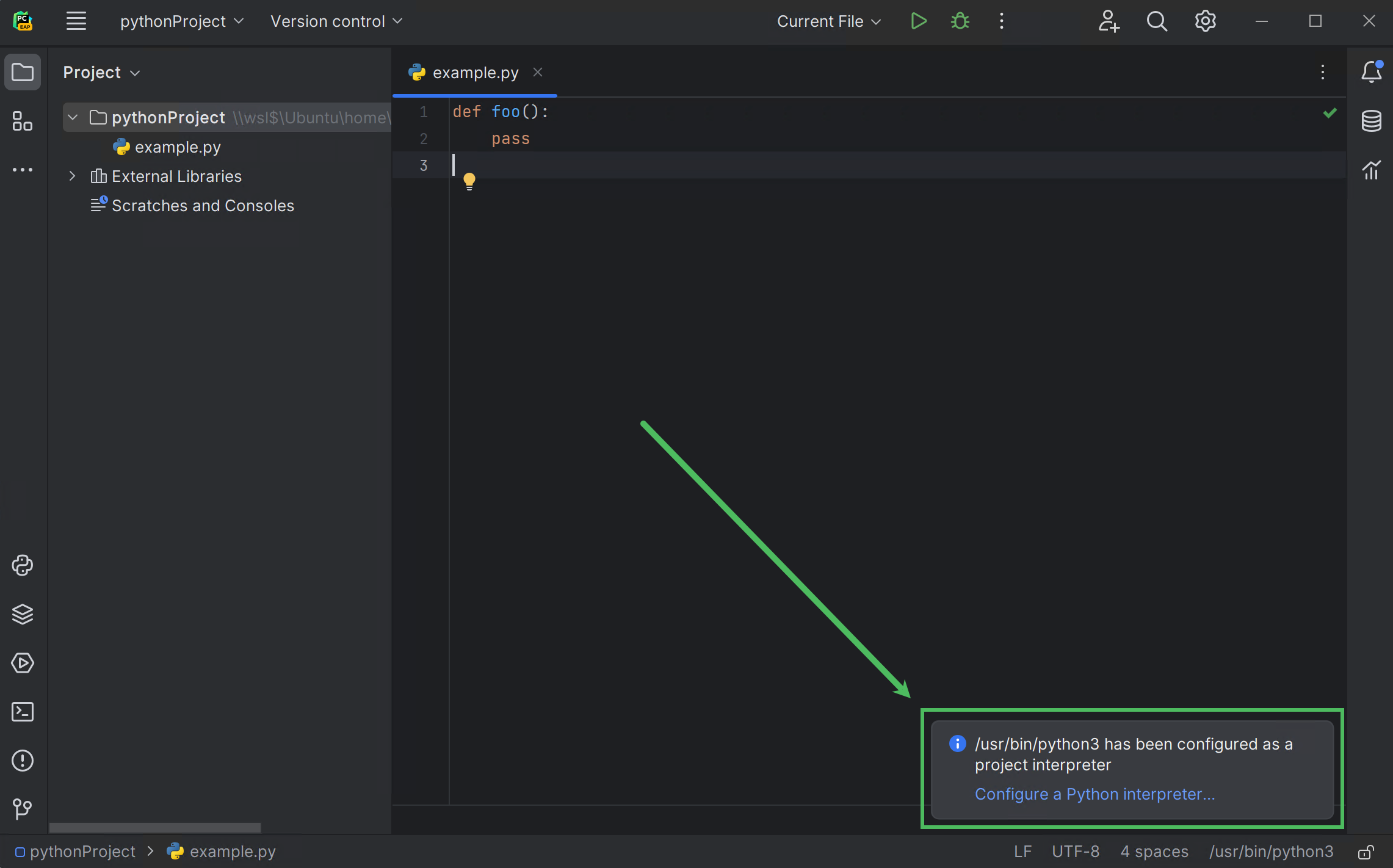Image resolution: width=1393 pixels, height=868 pixels.
Task: Open the main menu
Action: (76, 21)
